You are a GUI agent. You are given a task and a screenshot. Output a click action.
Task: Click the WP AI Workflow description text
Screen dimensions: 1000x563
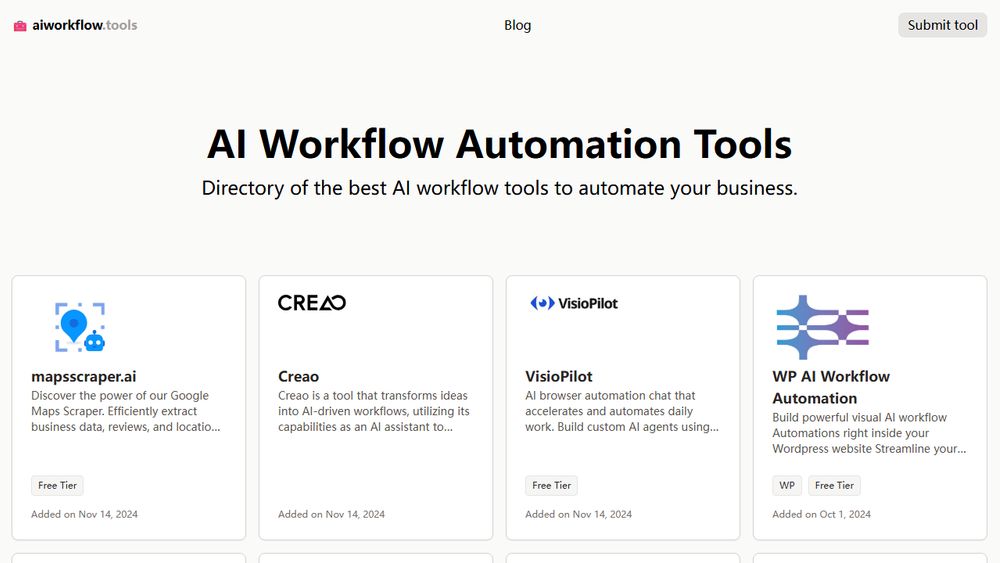point(869,433)
